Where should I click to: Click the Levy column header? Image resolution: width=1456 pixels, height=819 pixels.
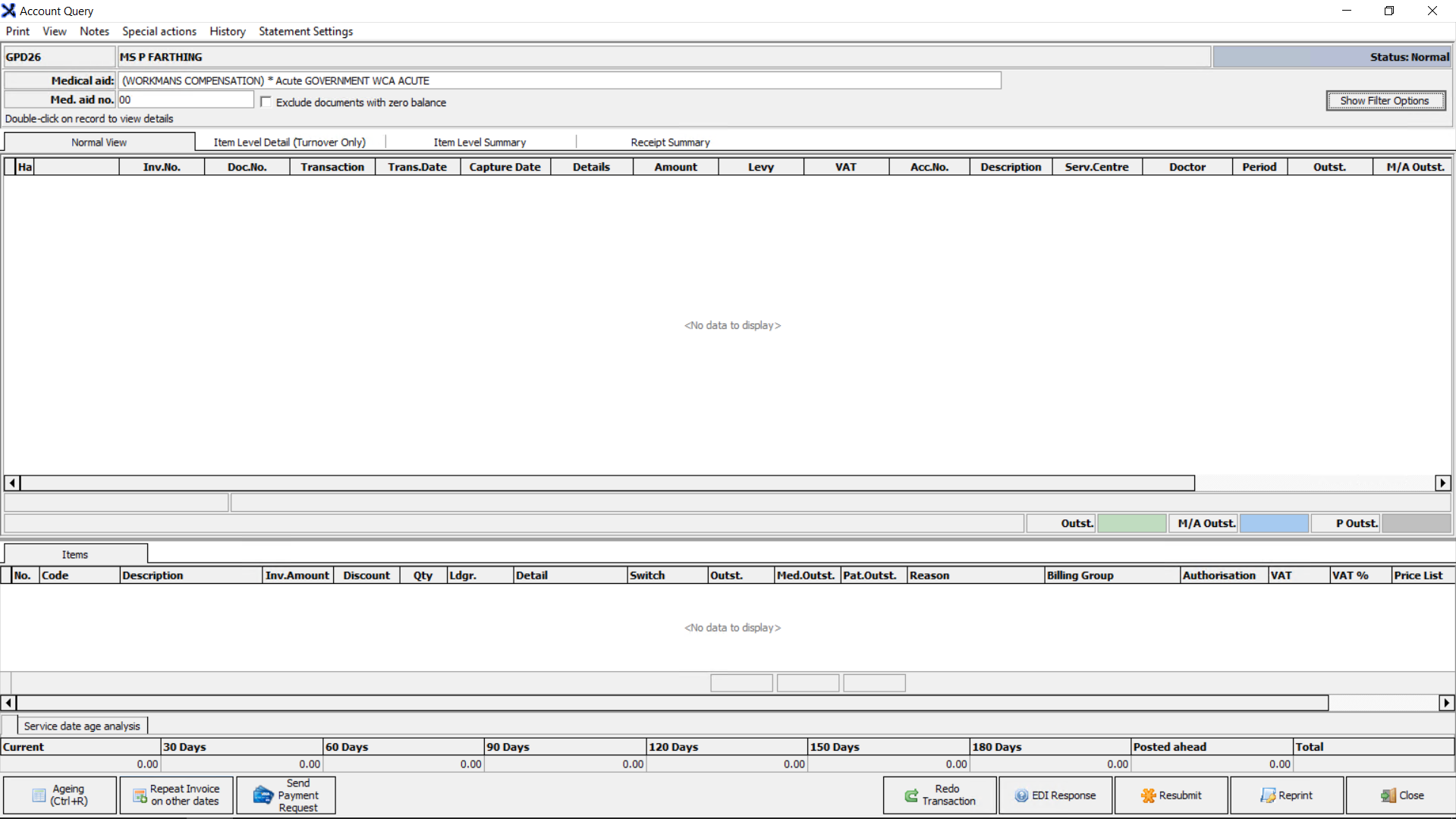coord(761,167)
